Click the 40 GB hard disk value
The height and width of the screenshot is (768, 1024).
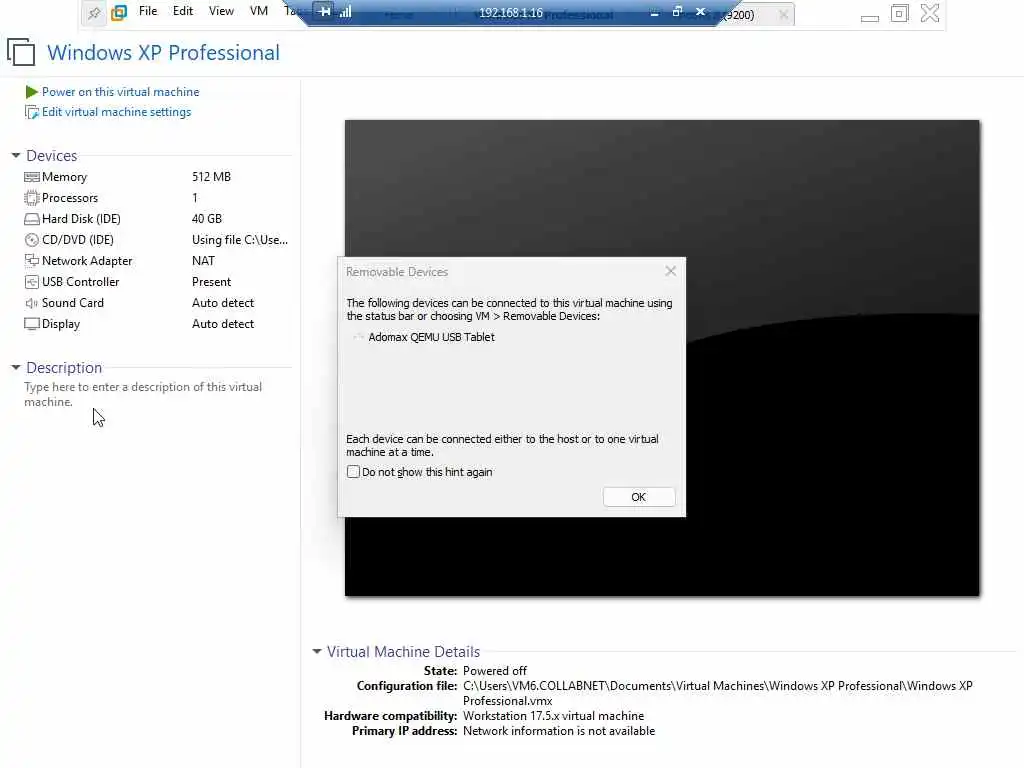click(x=206, y=219)
